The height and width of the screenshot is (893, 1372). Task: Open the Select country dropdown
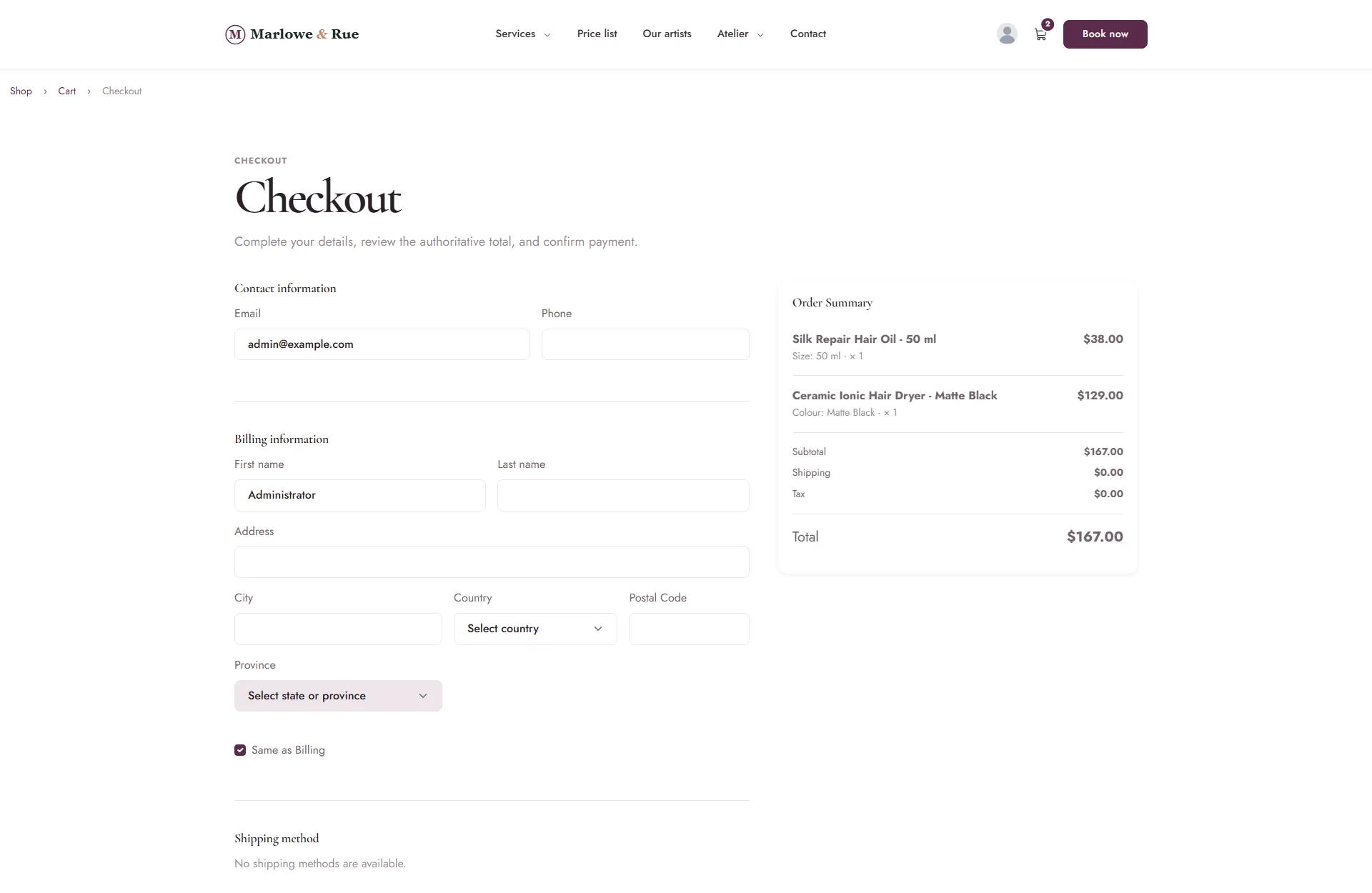[535, 629]
